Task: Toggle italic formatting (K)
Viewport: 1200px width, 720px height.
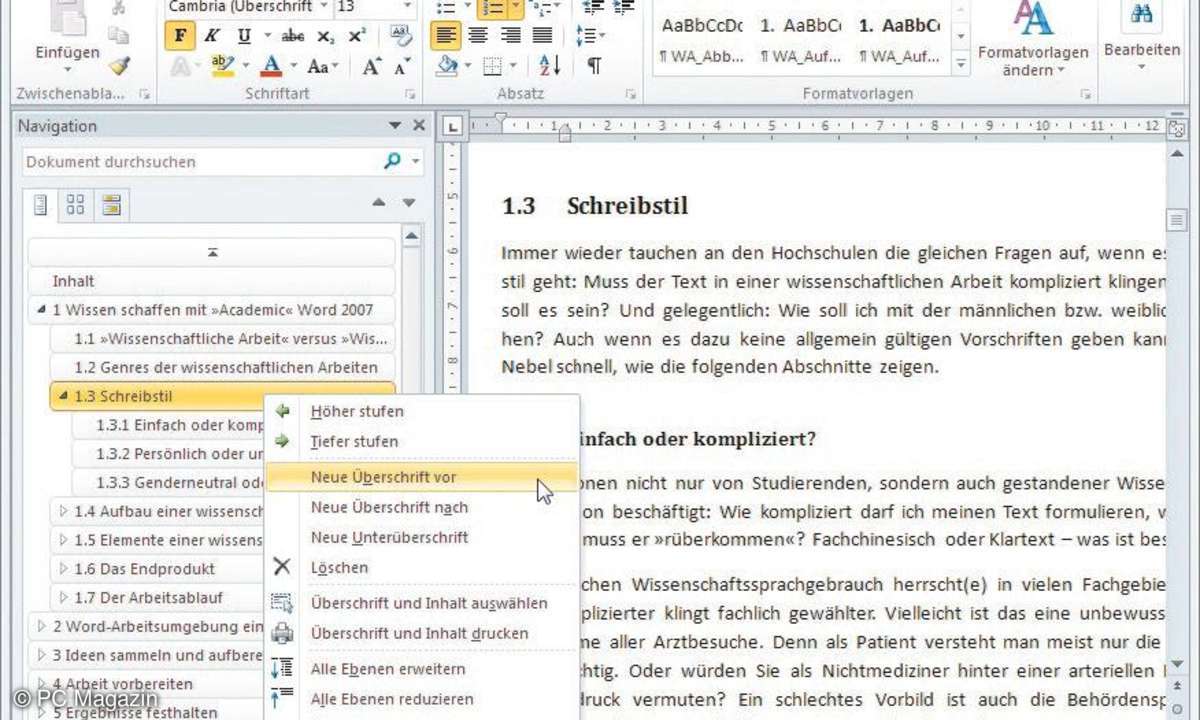Action: tap(212, 36)
